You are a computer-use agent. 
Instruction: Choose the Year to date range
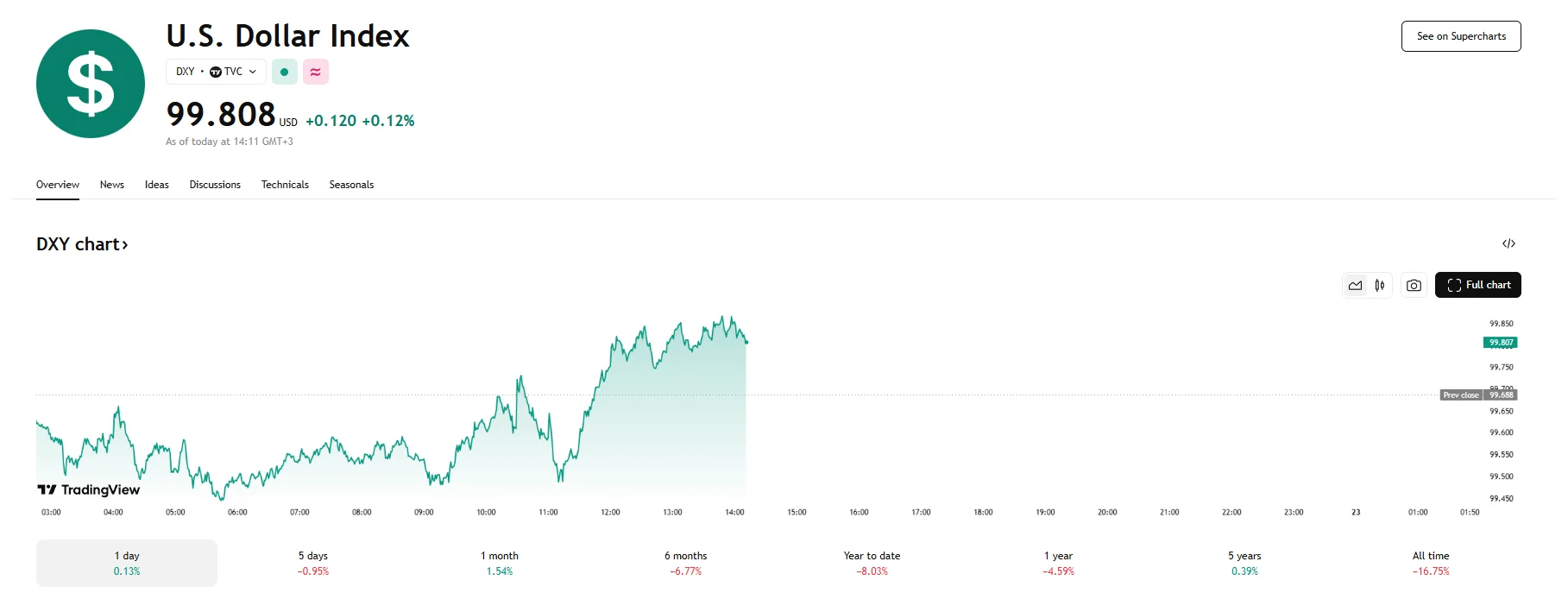[x=872, y=563]
